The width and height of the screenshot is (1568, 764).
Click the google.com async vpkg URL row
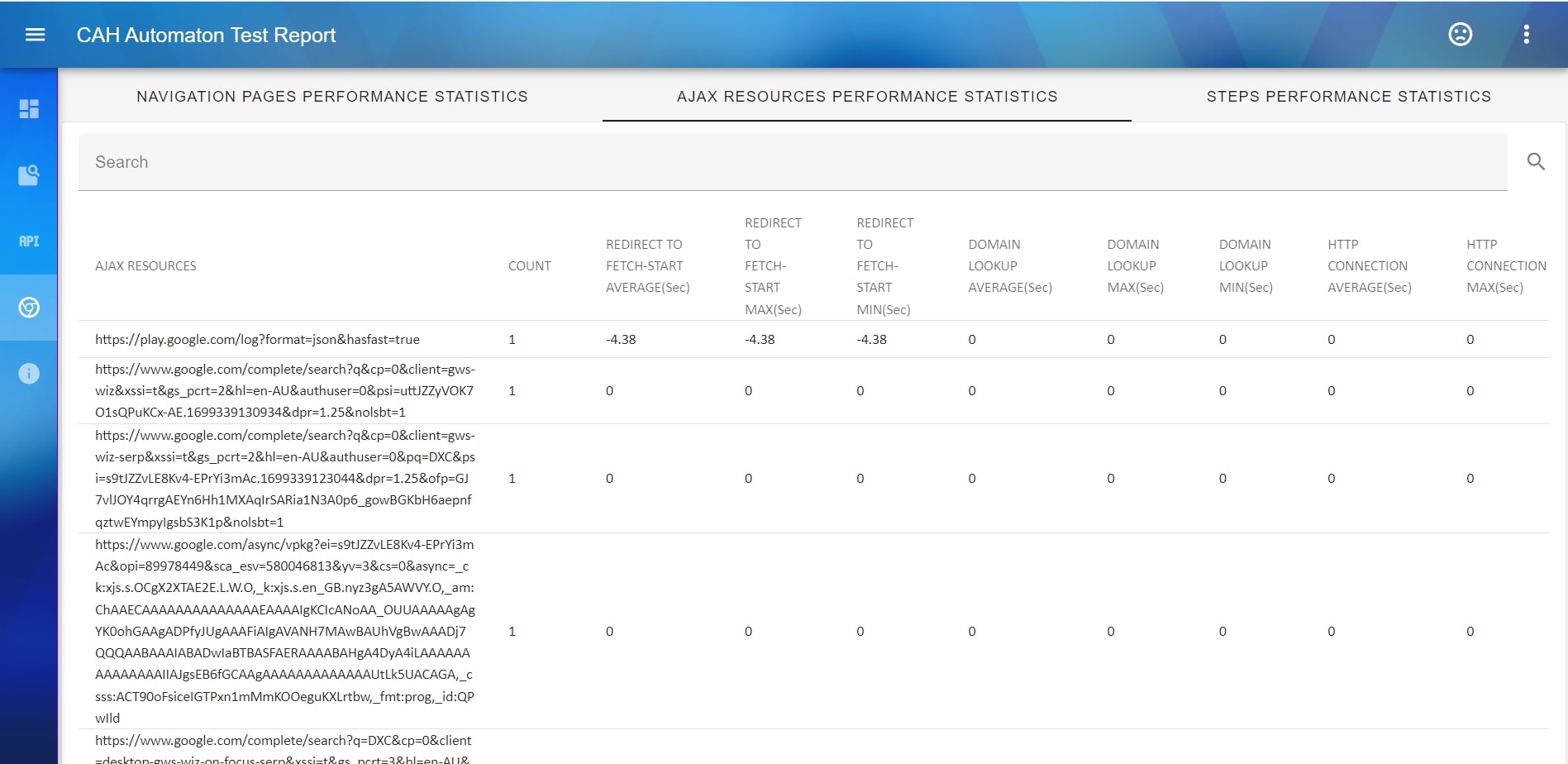click(x=285, y=631)
